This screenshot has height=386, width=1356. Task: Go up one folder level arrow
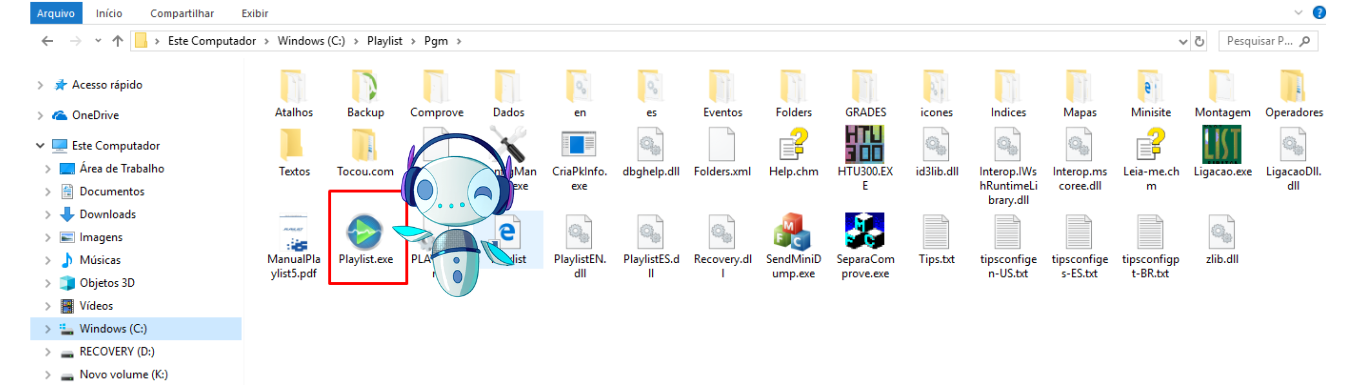pyautogui.click(x=118, y=41)
